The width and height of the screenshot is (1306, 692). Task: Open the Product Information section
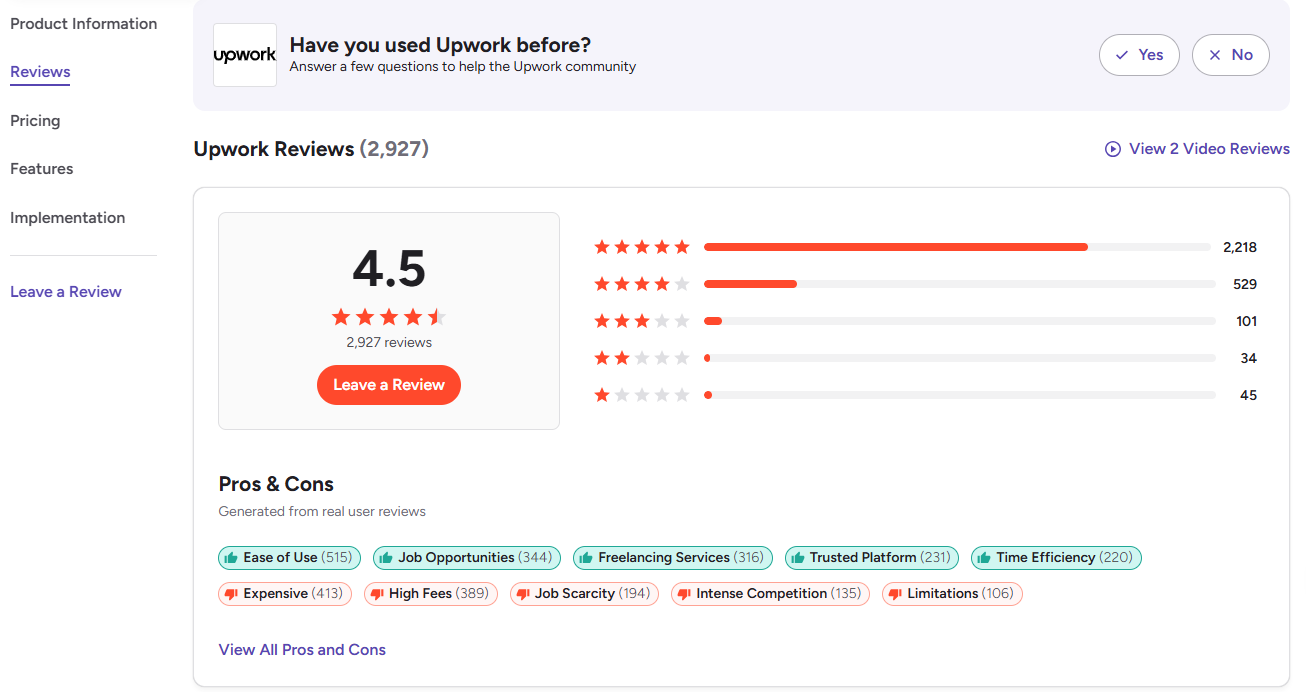pos(83,24)
